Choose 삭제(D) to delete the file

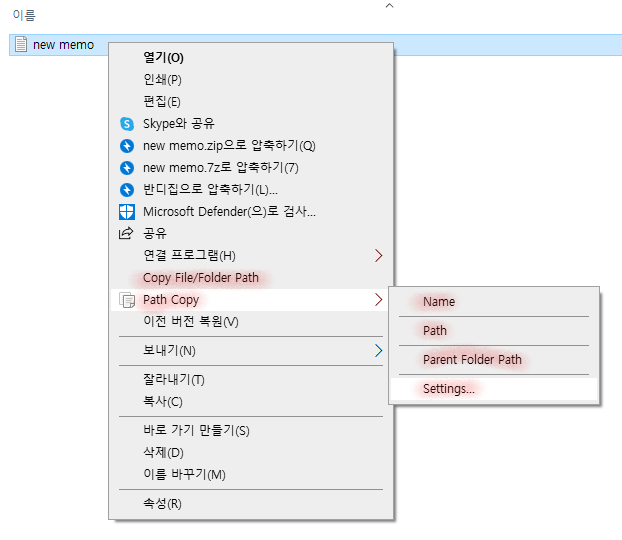251,453
